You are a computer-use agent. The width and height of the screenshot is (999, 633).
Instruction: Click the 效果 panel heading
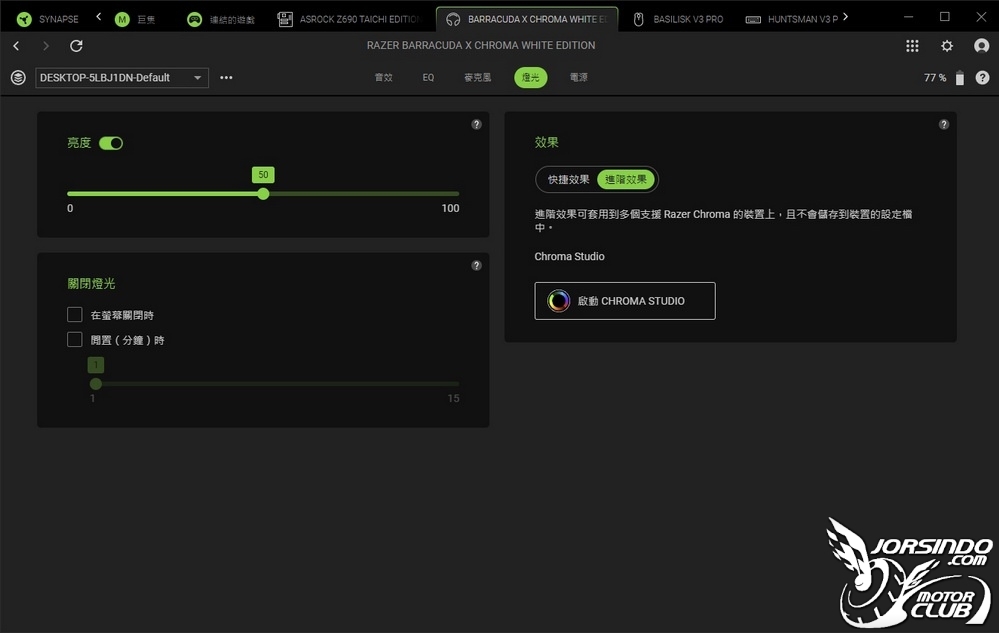tap(546, 142)
